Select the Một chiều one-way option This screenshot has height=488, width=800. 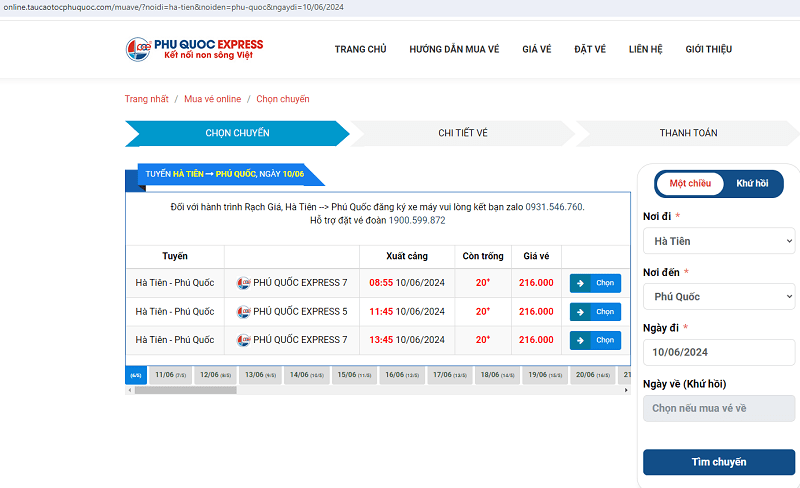[690, 184]
